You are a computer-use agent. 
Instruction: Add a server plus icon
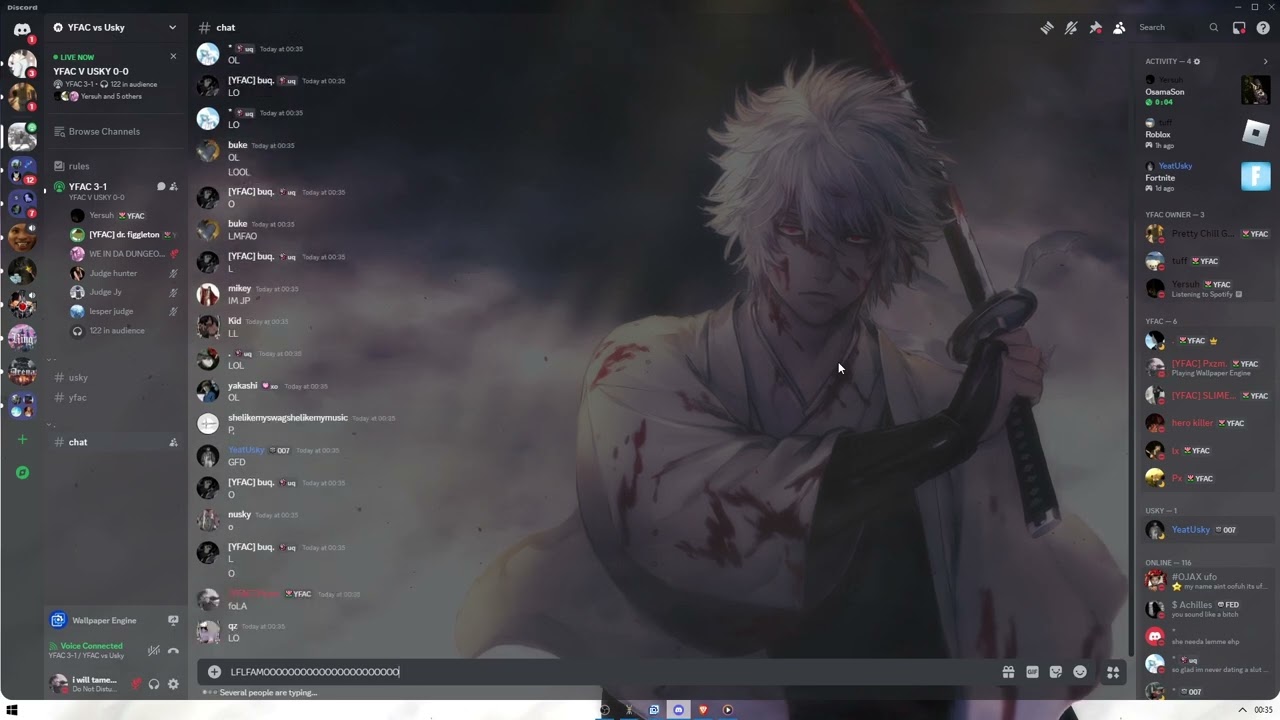pos(22,439)
